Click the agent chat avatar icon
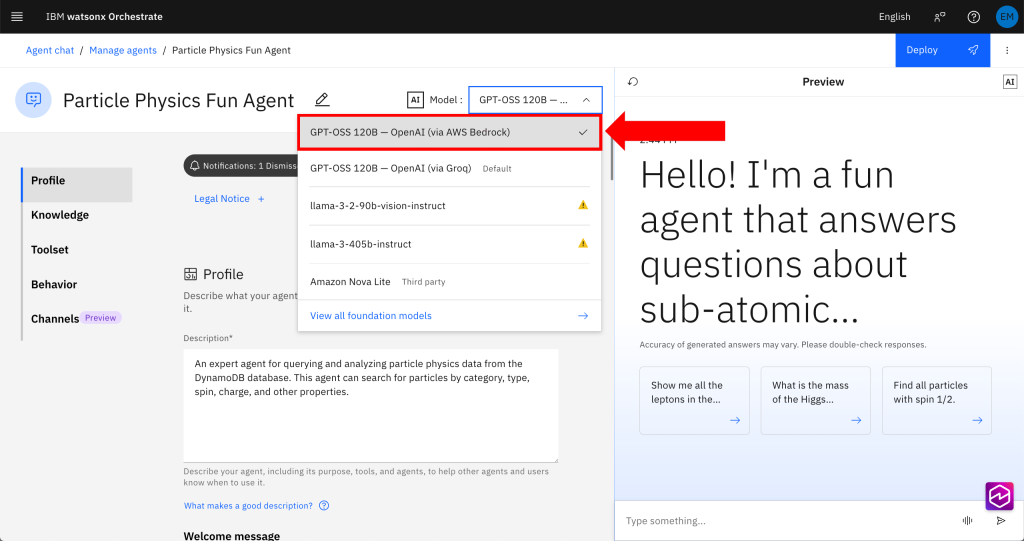The width and height of the screenshot is (1024, 541). click(x=33, y=100)
